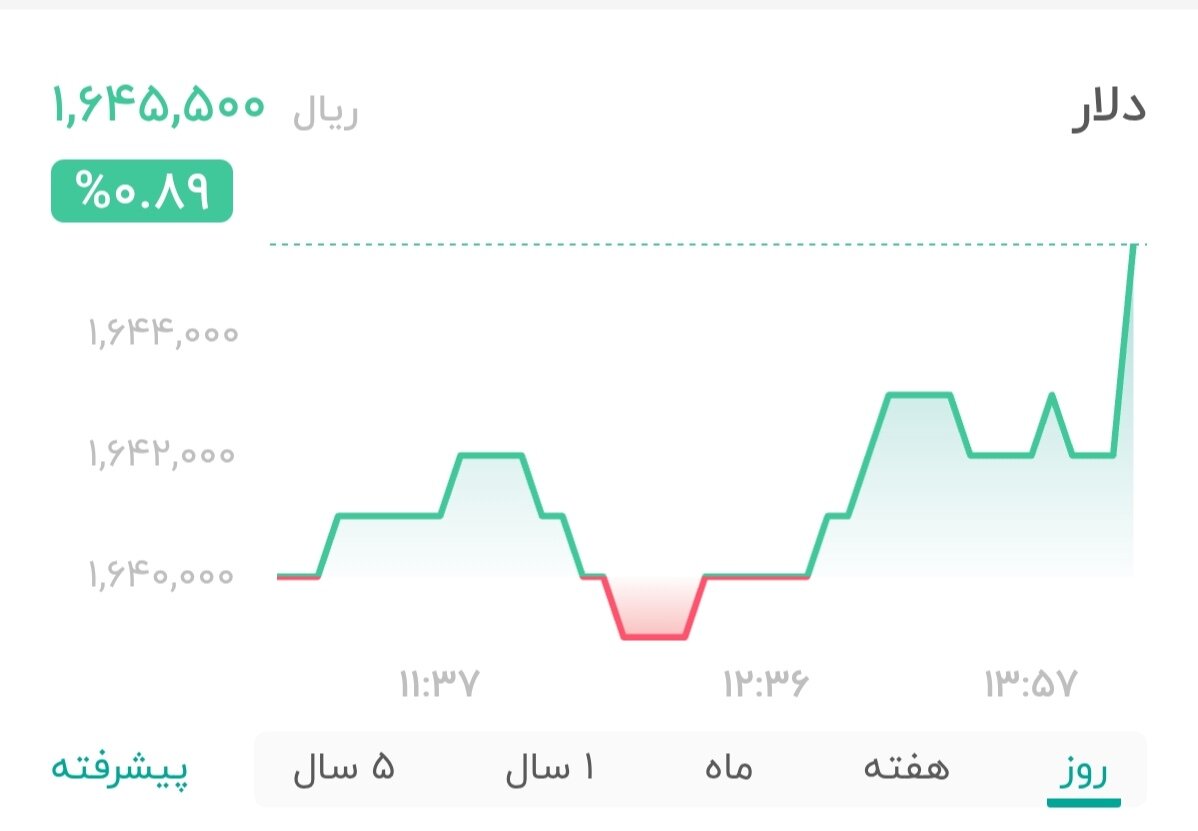The width and height of the screenshot is (1198, 831).
Task: Click the dashed line at chart top
Action: pyautogui.click(x=700, y=243)
